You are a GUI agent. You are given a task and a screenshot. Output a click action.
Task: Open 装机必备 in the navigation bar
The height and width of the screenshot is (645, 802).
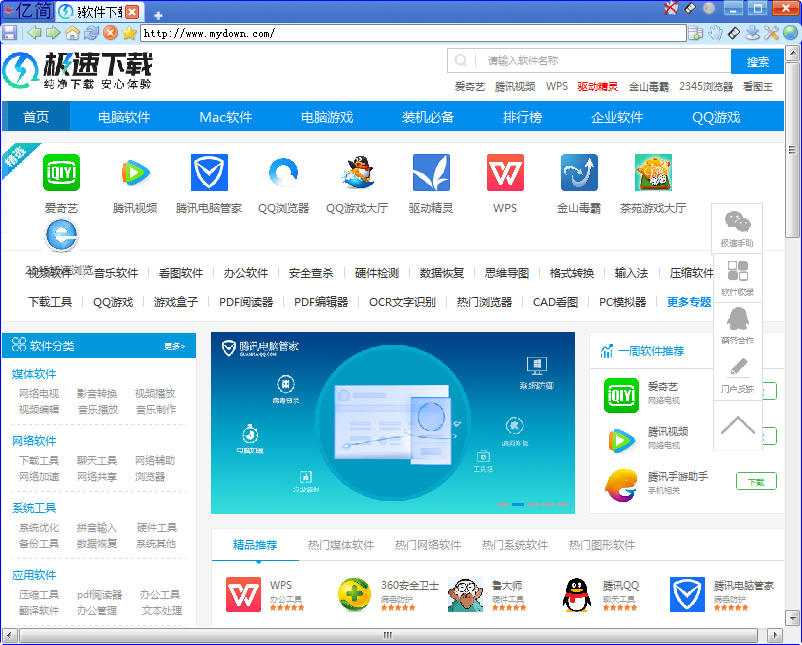[x=428, y=117]
